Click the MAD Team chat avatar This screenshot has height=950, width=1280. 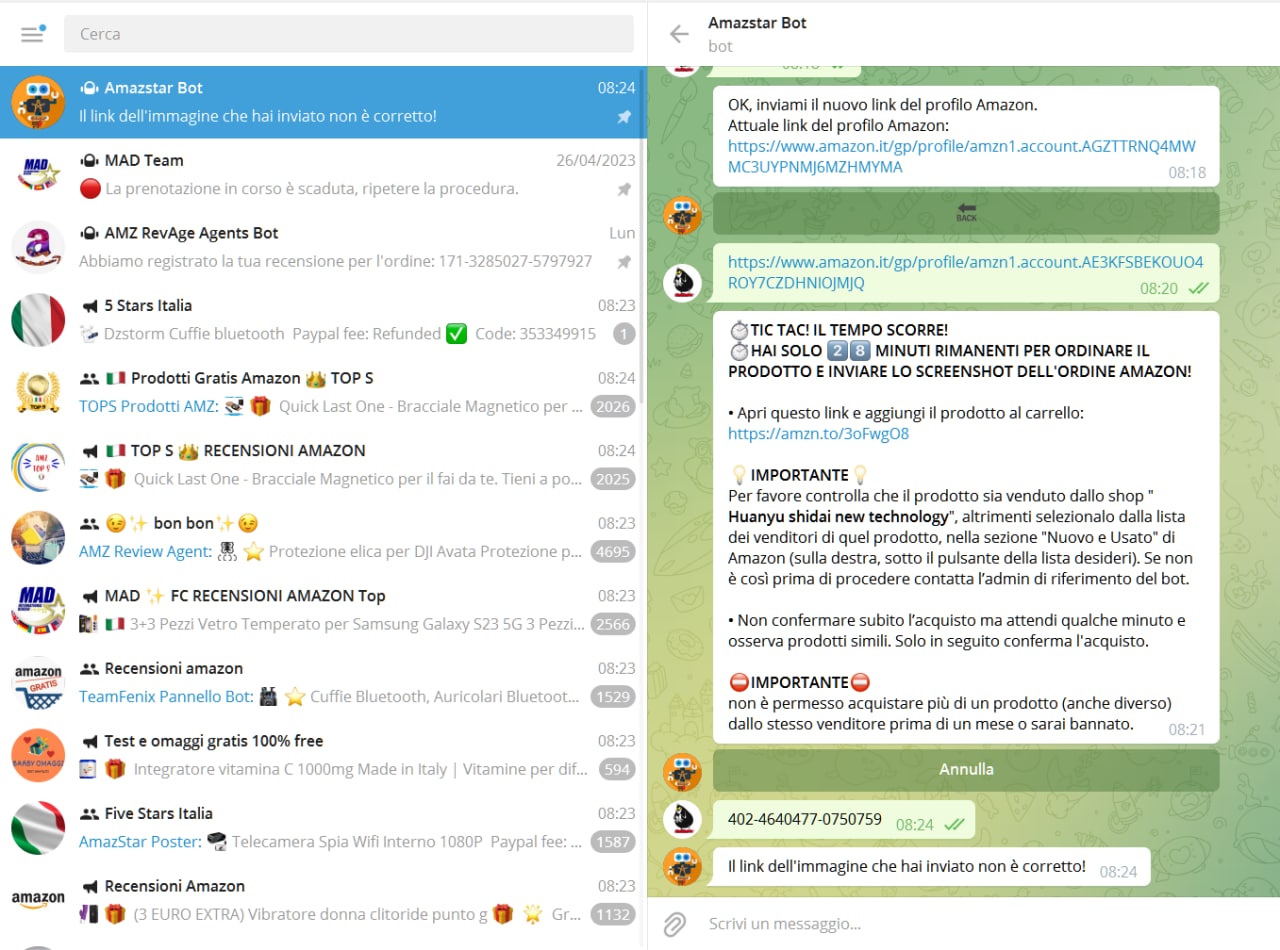click(38, 175)
